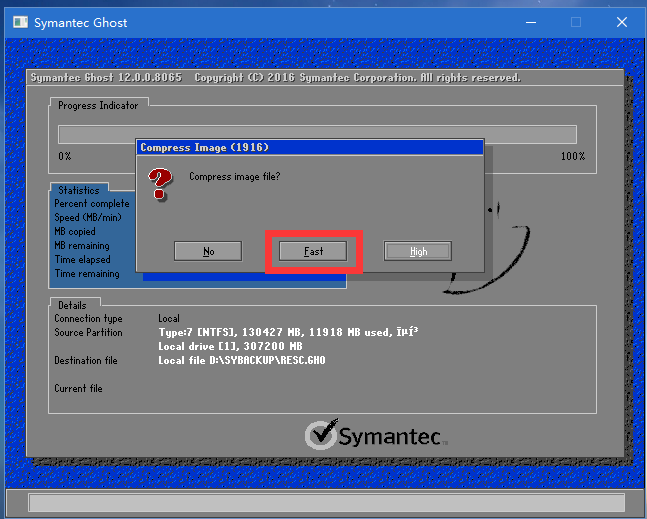Click the 'Statistics' group heading
This screenshot has width=647, height=519.
79,190
